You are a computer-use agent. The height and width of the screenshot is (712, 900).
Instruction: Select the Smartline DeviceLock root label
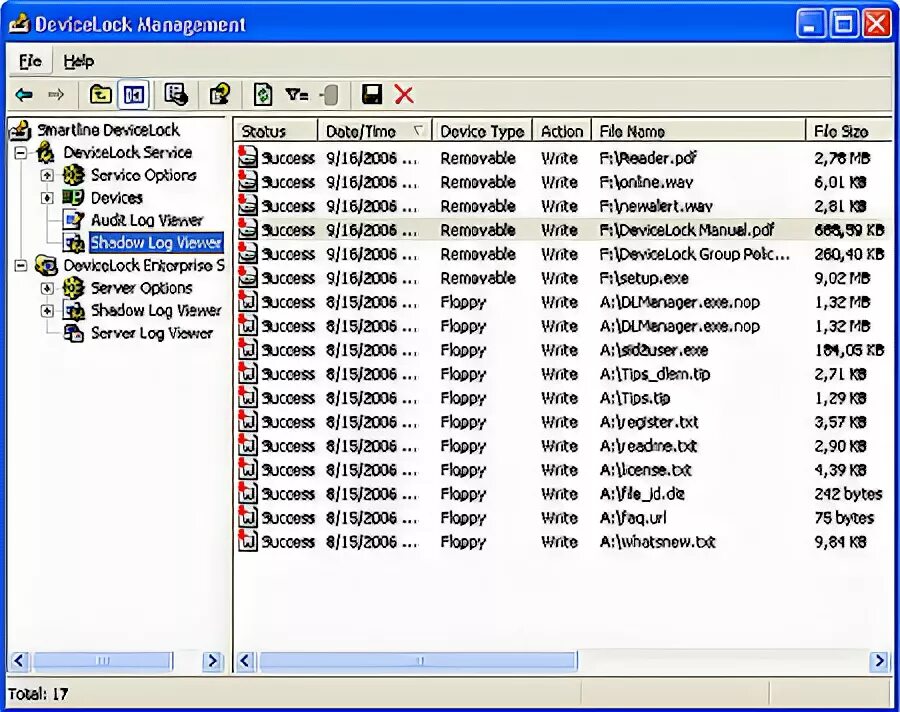pos(108,130)
